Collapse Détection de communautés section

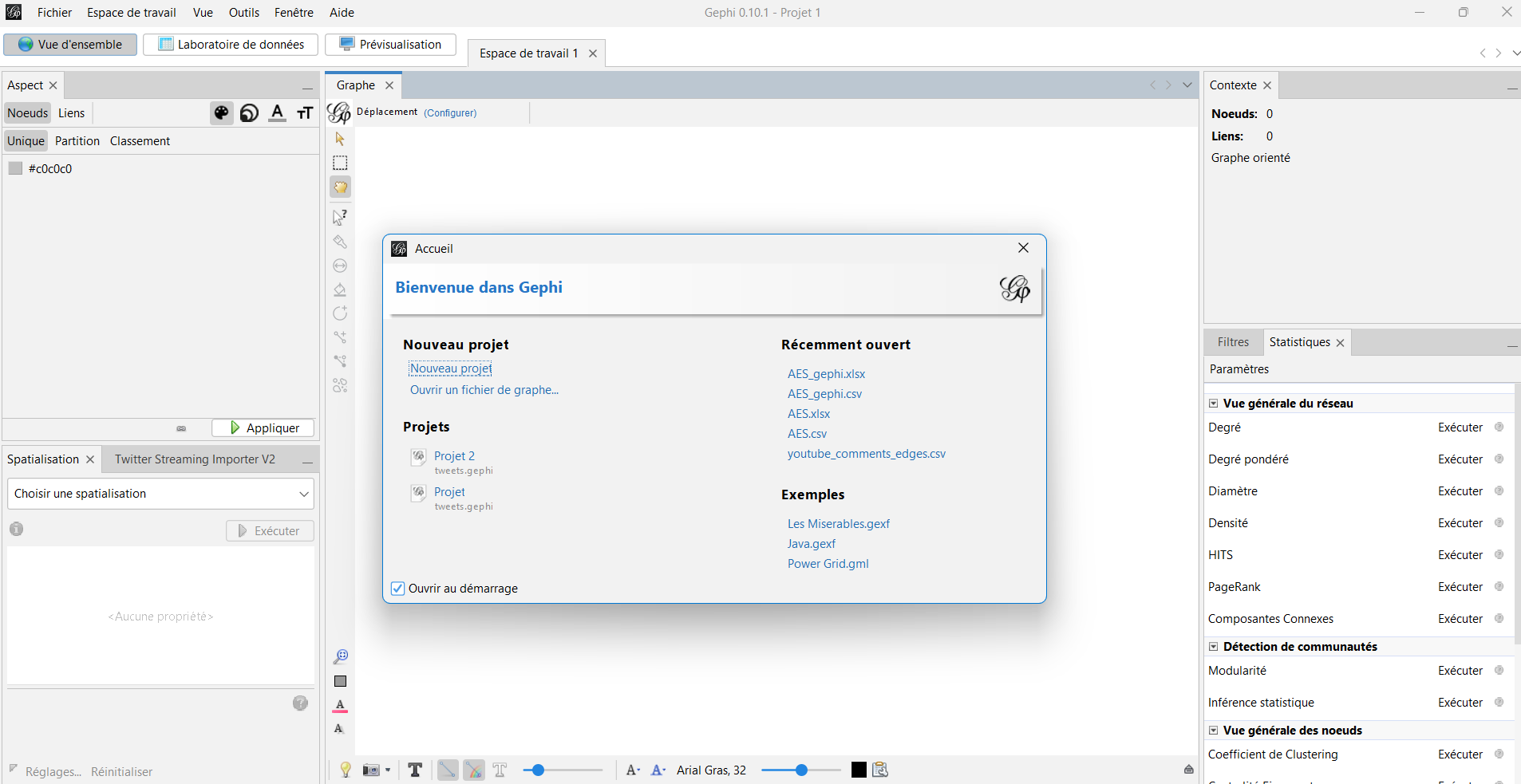click(1214, 647)
